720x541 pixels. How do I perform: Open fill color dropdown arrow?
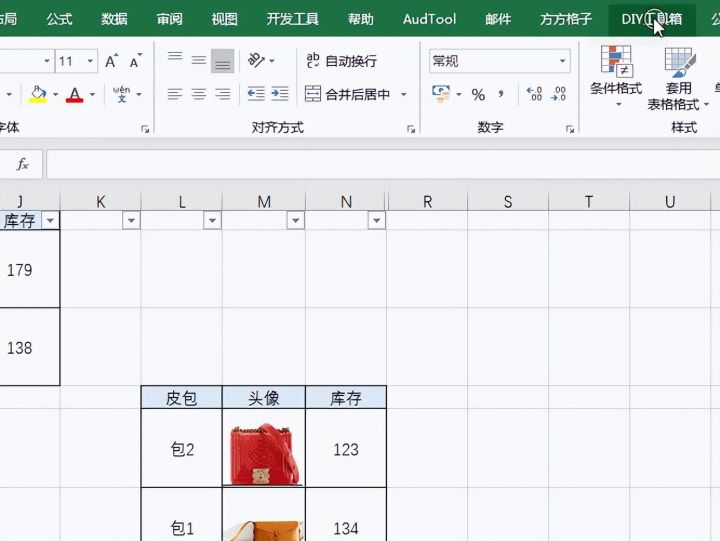pos(56,95)
